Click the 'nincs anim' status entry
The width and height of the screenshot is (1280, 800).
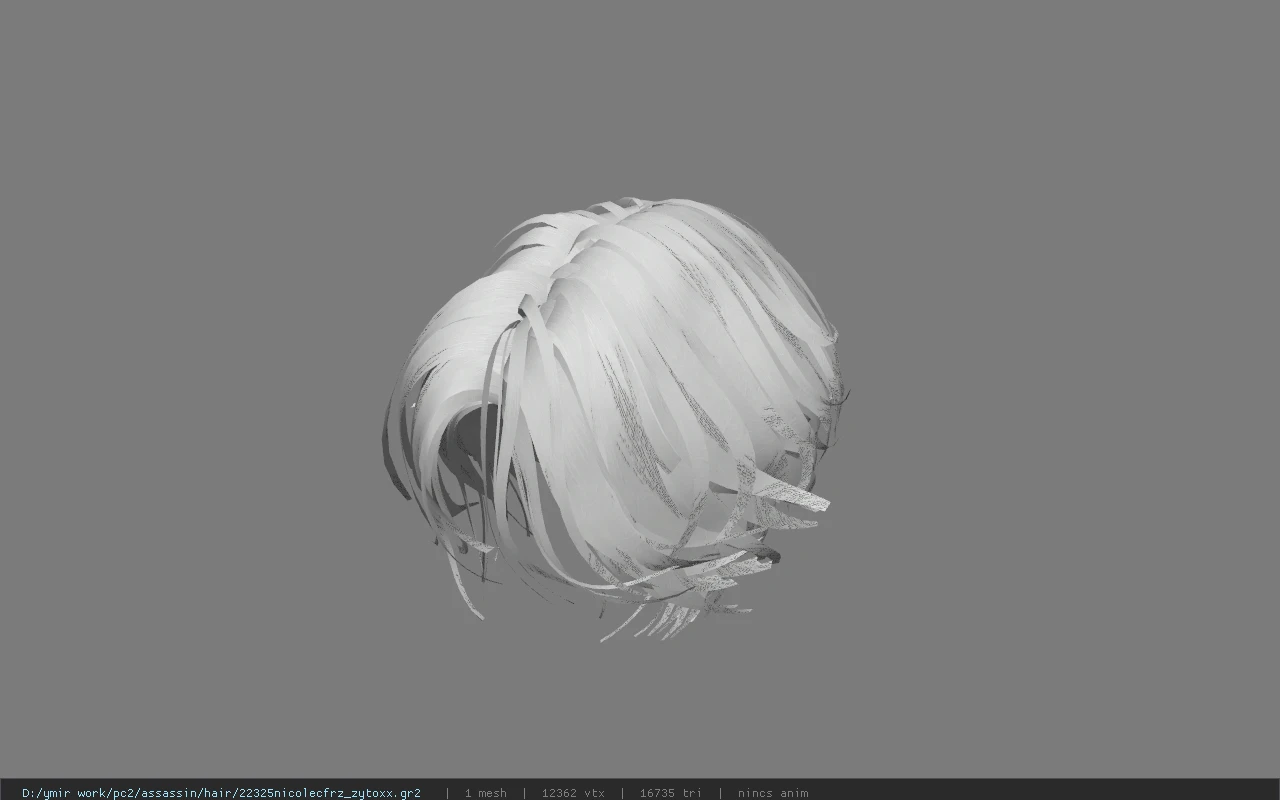[773, 793]
